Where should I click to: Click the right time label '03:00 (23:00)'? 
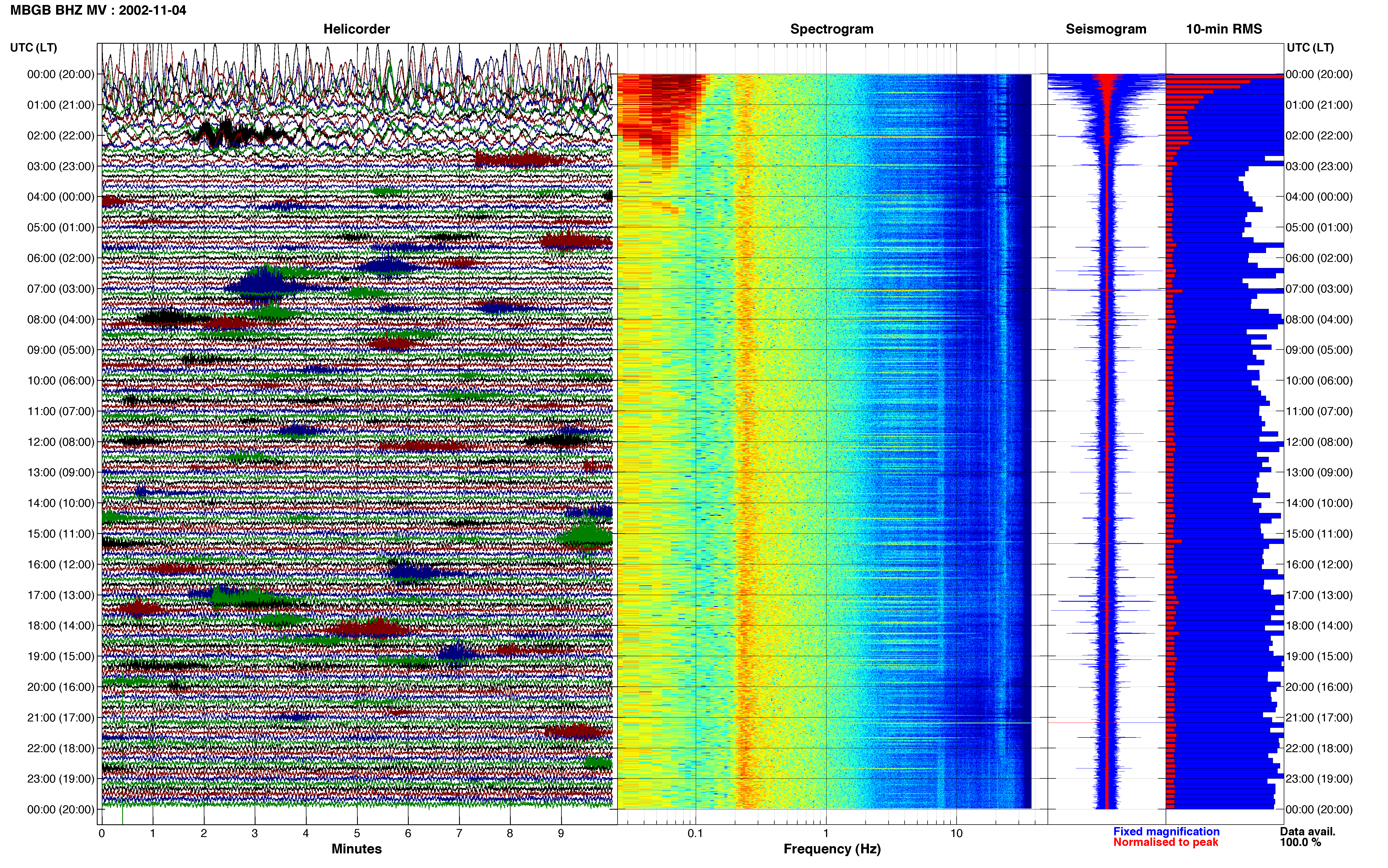pos(1319,166)
